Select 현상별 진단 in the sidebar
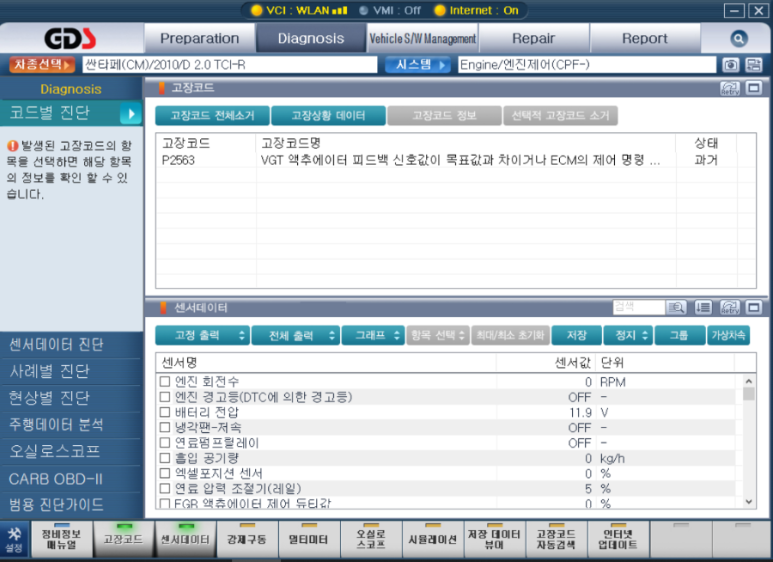Viewport: 773px width, 562px height. pos(70,398)
